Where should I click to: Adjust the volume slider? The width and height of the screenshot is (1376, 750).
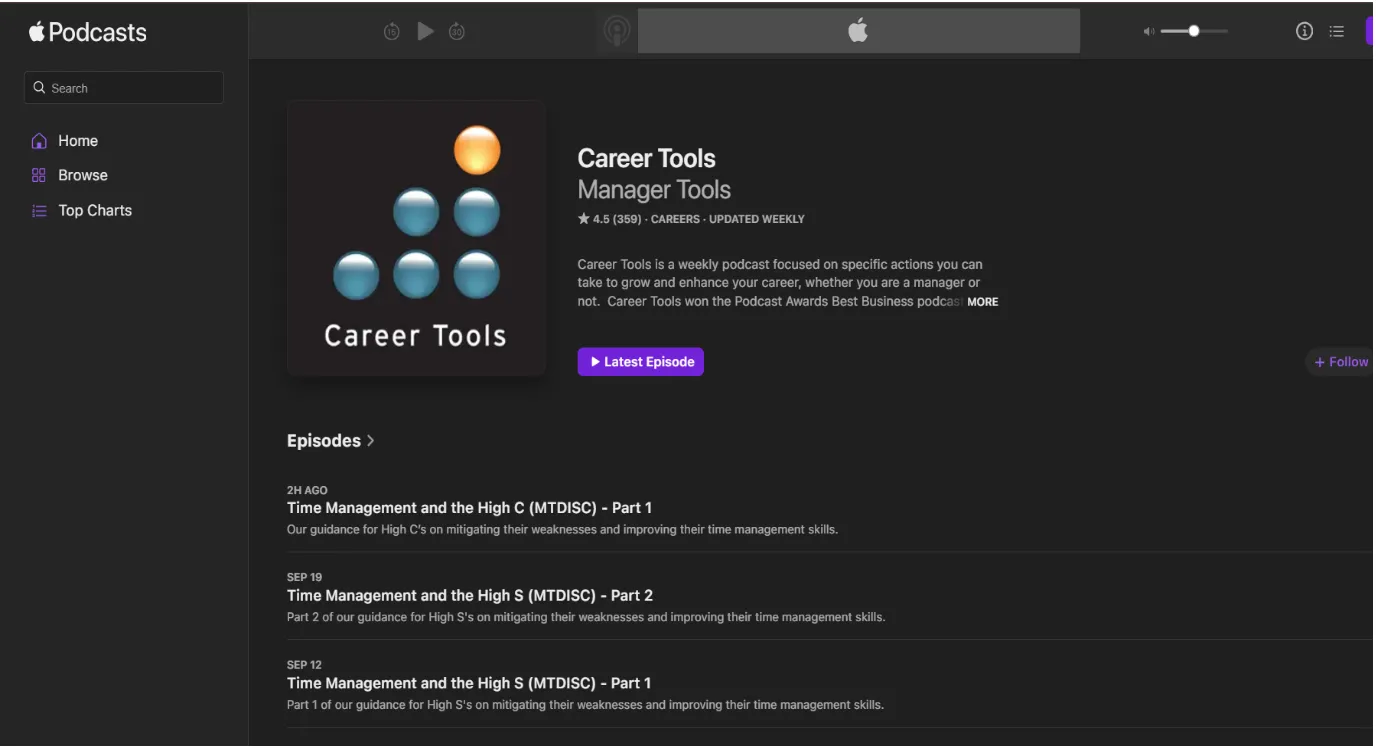(1194, 31)
